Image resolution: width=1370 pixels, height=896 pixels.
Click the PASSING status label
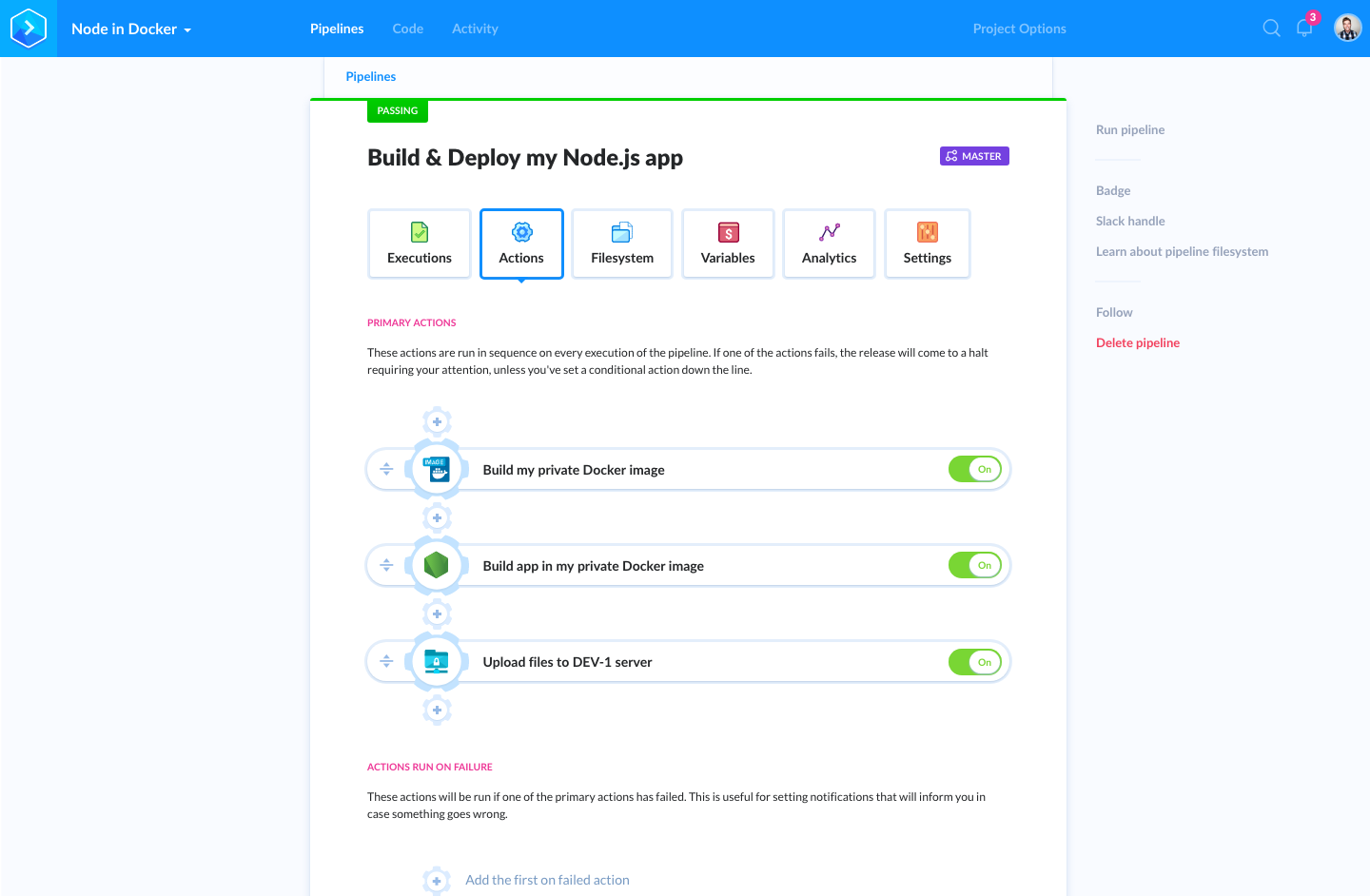pyautogui.click(x=398, y=110)
